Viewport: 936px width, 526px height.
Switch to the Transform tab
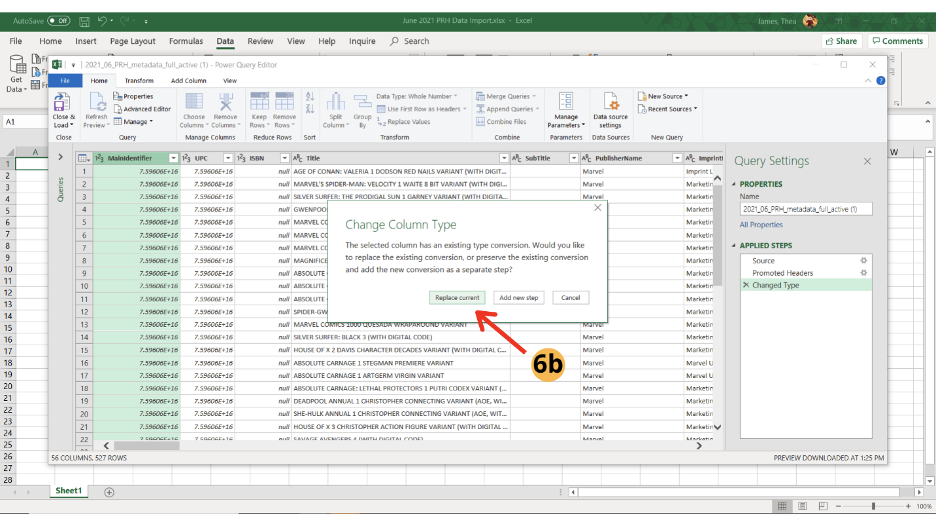click(x=138, y=81)
